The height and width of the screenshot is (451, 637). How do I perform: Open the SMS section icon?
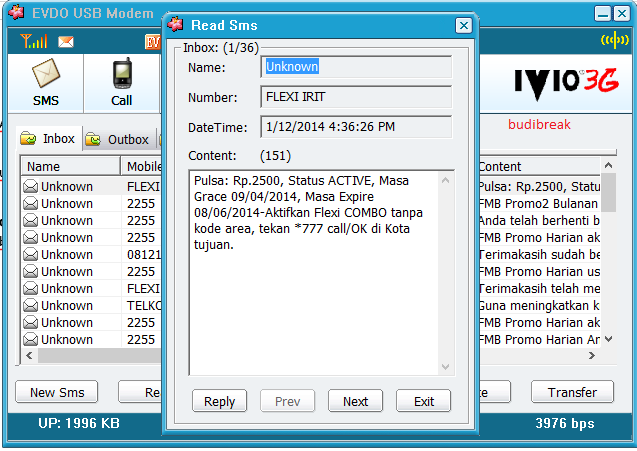pos(46,74)
